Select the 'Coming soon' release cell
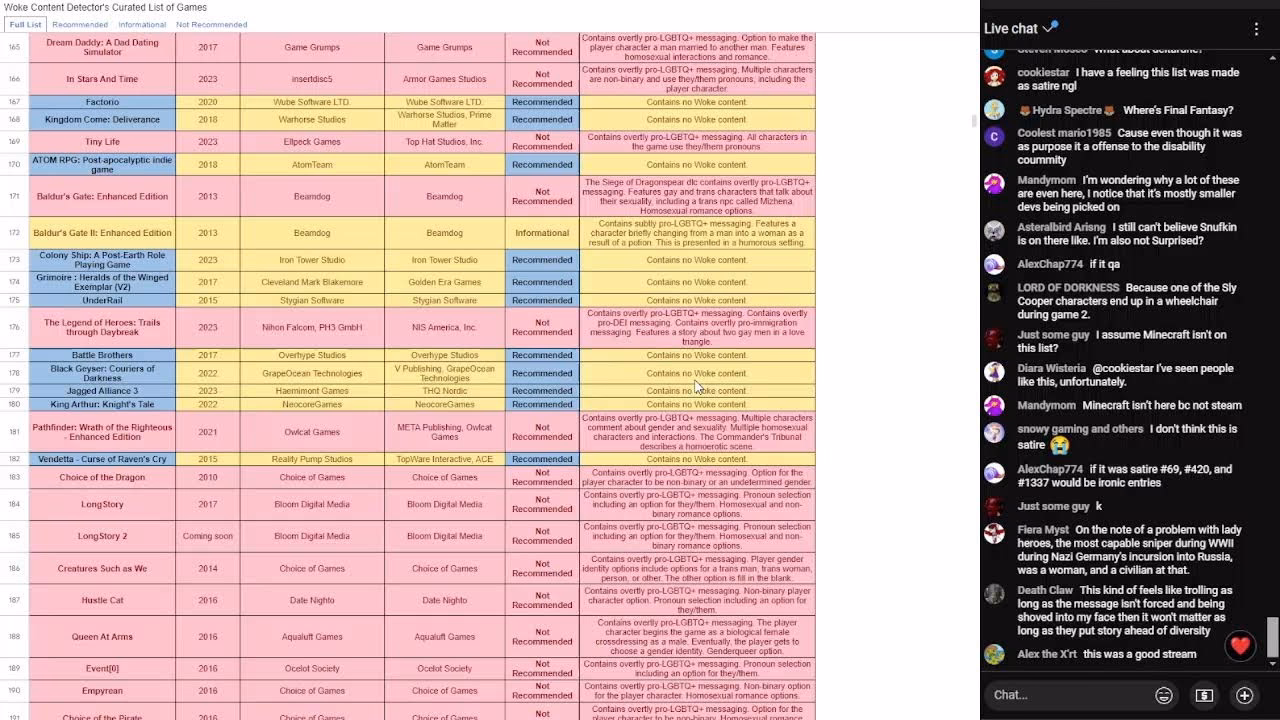 (x=208, y=536)
